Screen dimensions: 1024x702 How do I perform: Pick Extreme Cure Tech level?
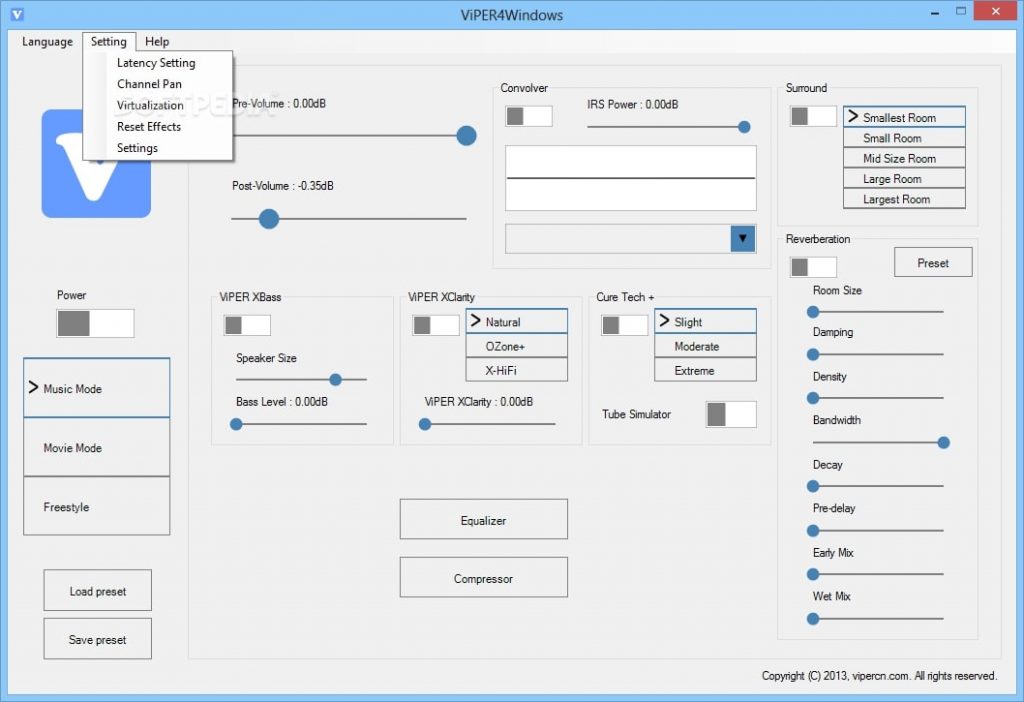tap(705, 370)
